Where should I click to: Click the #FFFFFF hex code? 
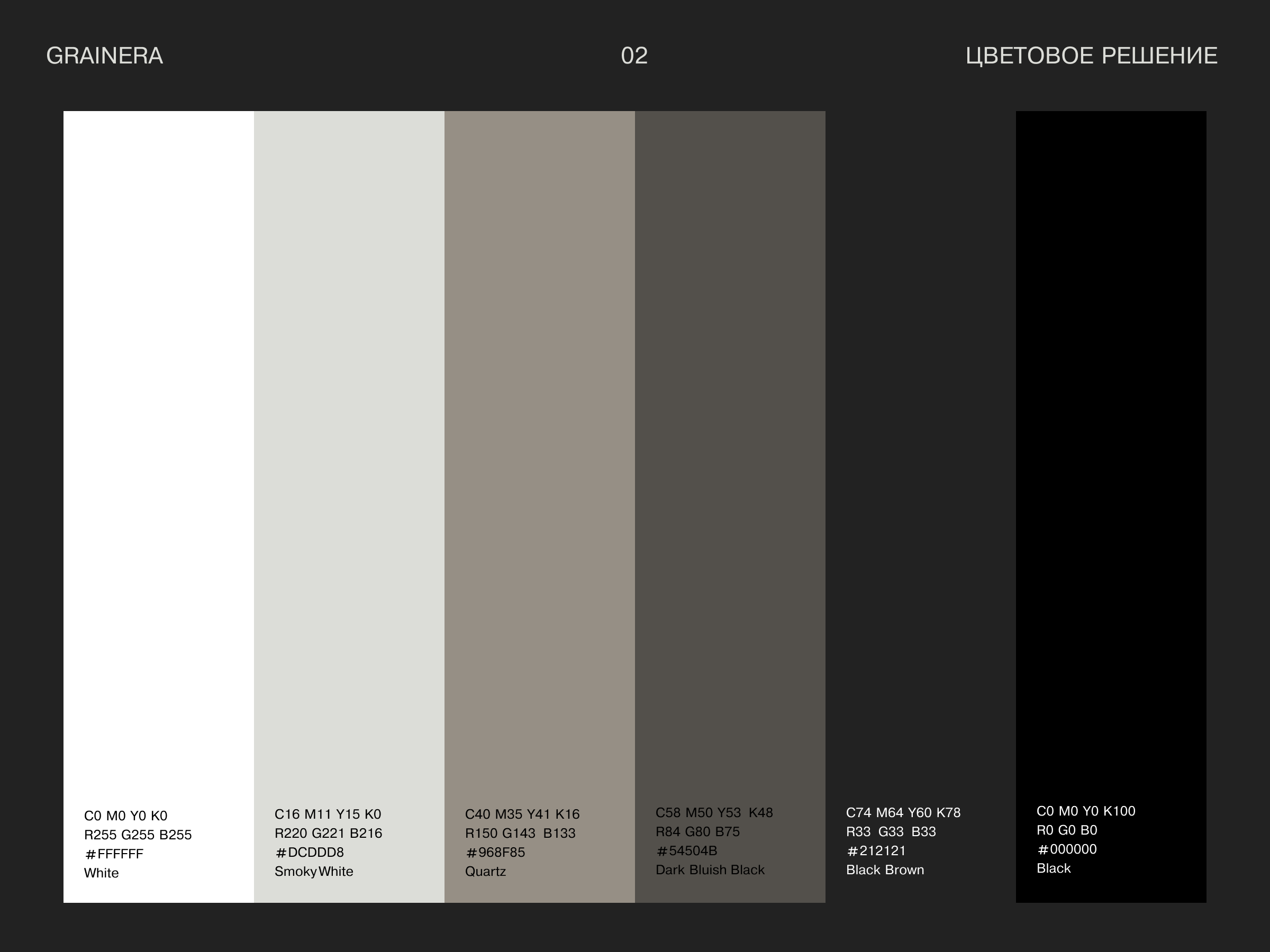point(114,854)
